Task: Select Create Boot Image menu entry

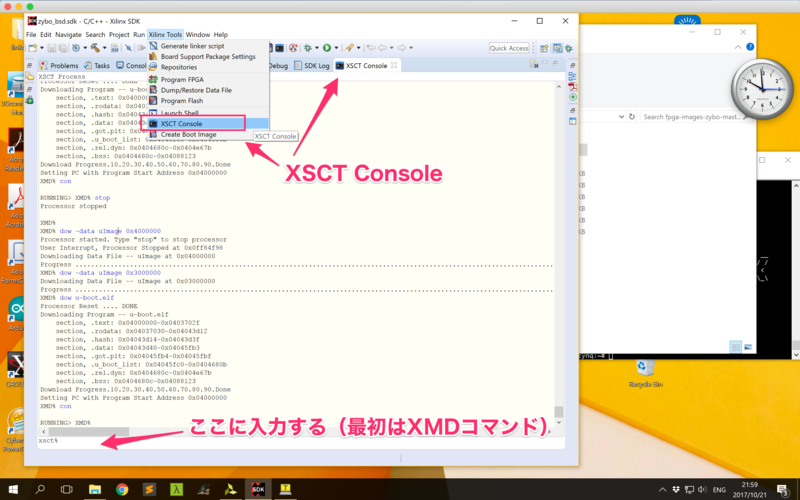Action: [208, 135]
